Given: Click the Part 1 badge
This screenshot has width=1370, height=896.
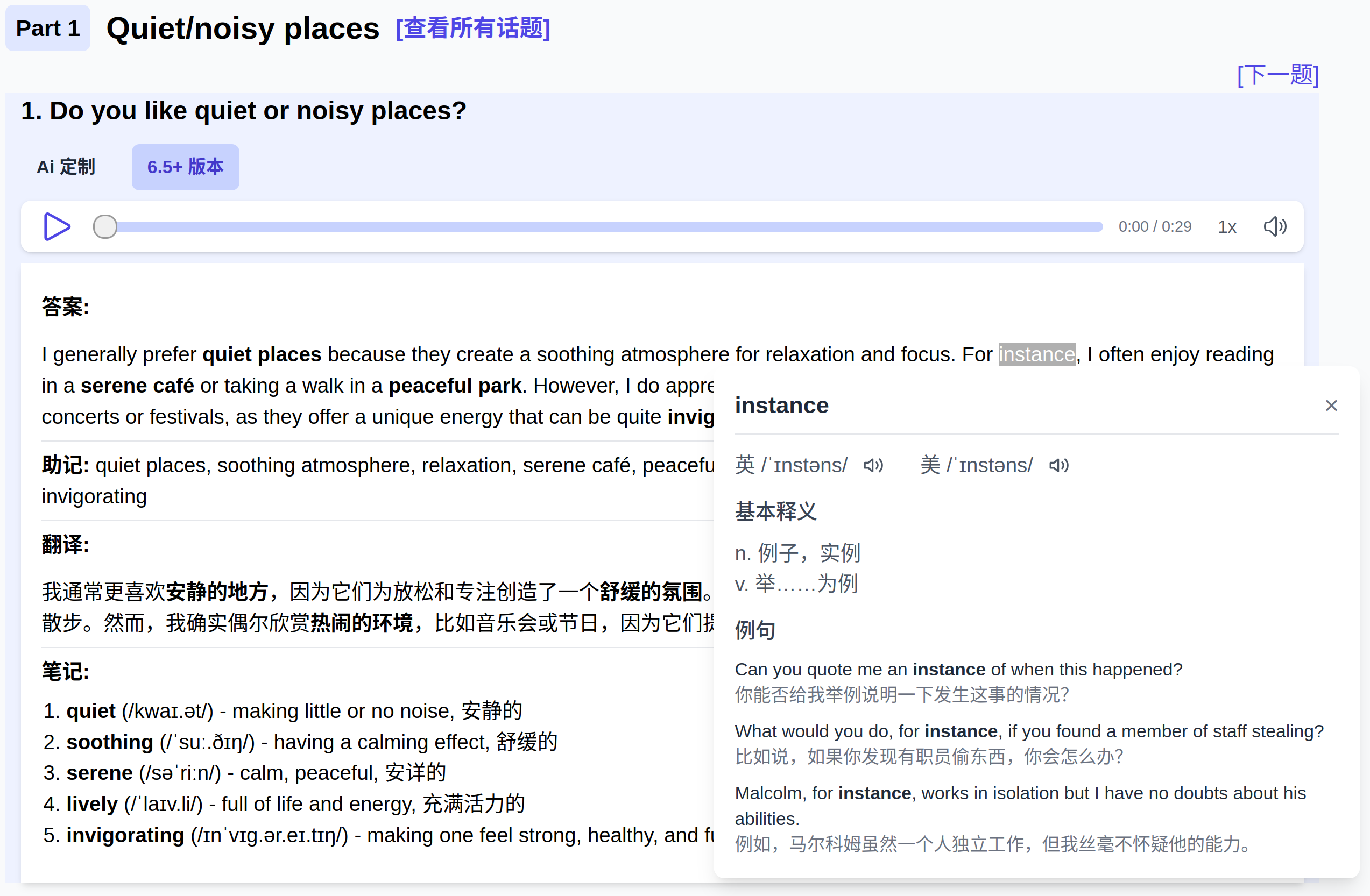Looking at the screenshot, I should 48,28.
